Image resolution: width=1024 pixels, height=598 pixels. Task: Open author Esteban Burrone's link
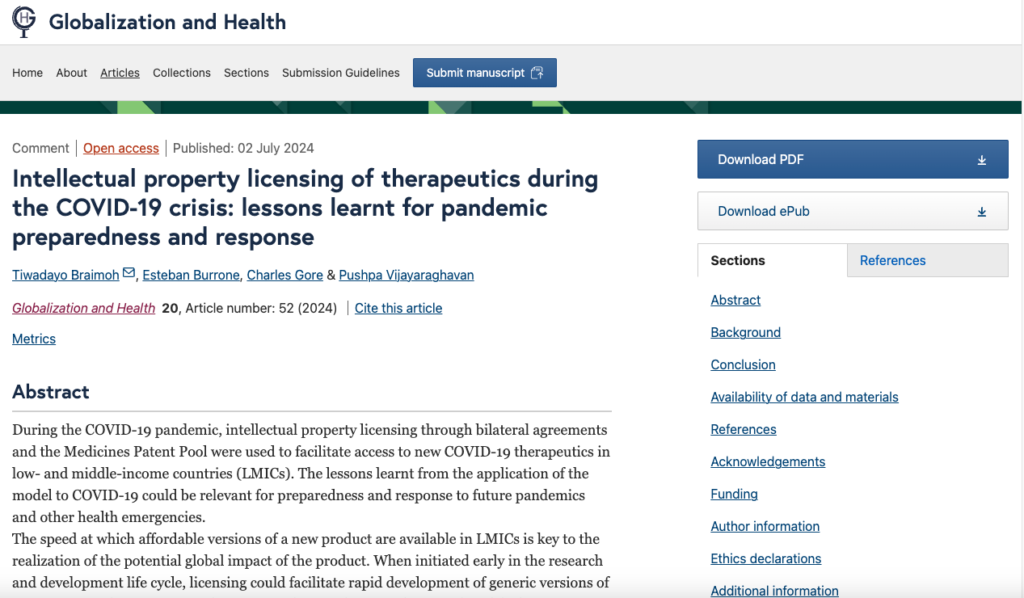point(190,275)
